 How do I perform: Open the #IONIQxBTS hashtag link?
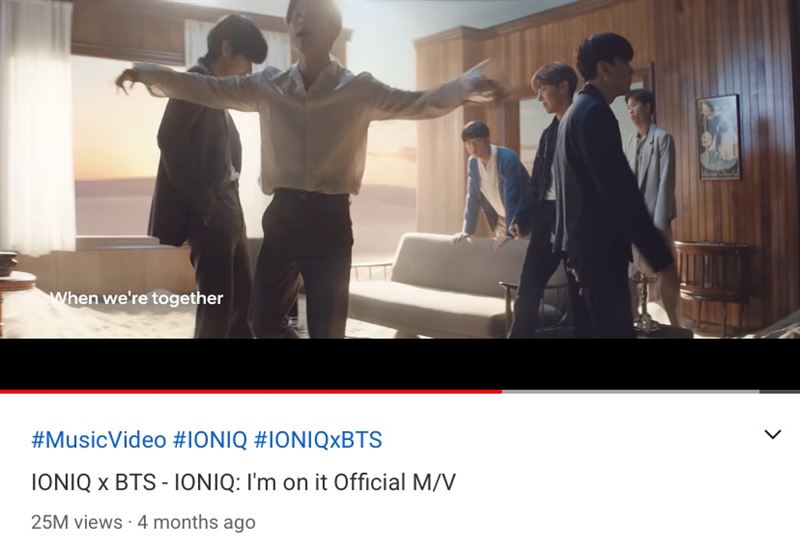click(317, 440)
